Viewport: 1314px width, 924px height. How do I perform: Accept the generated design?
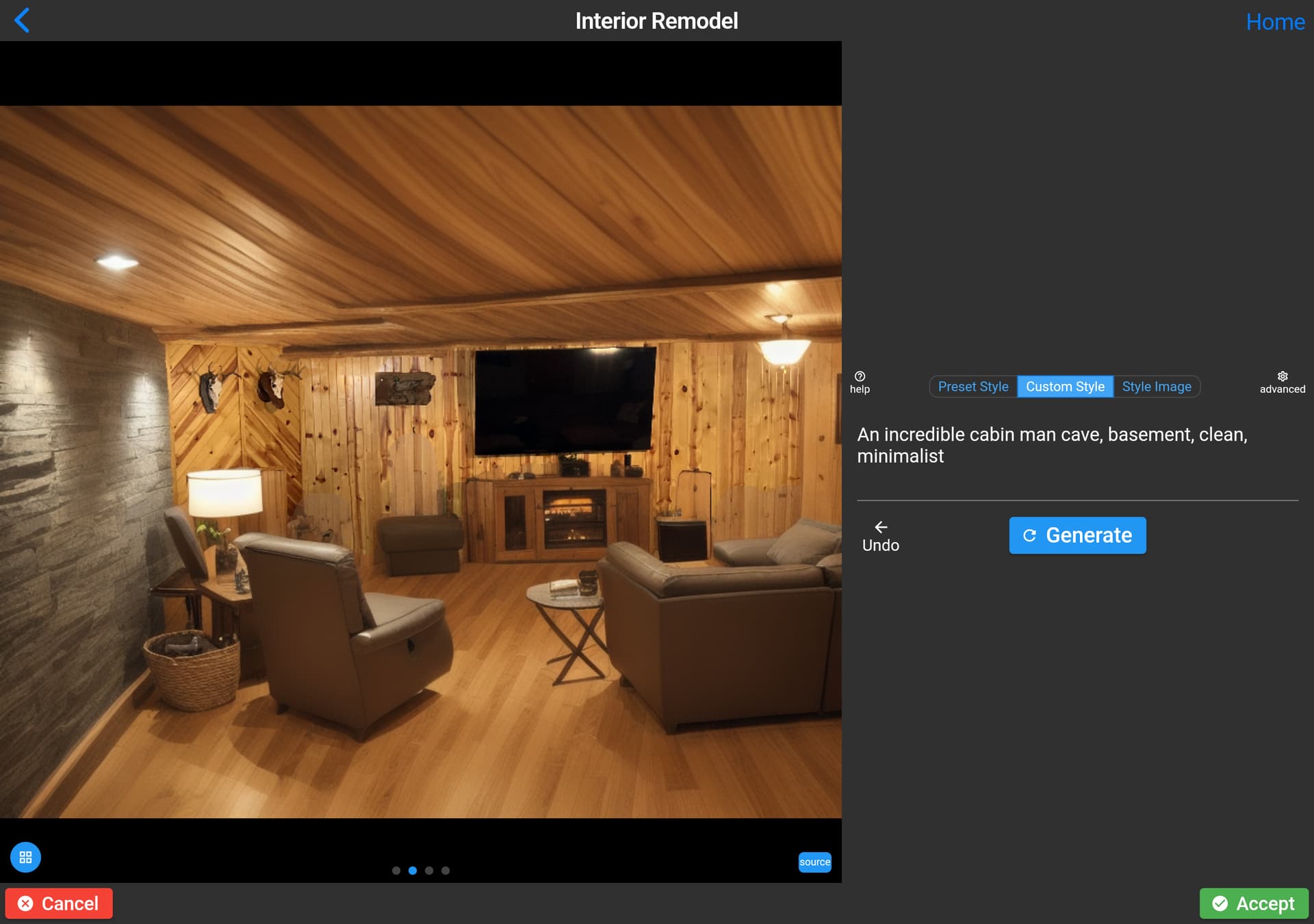coord(1254,903)
